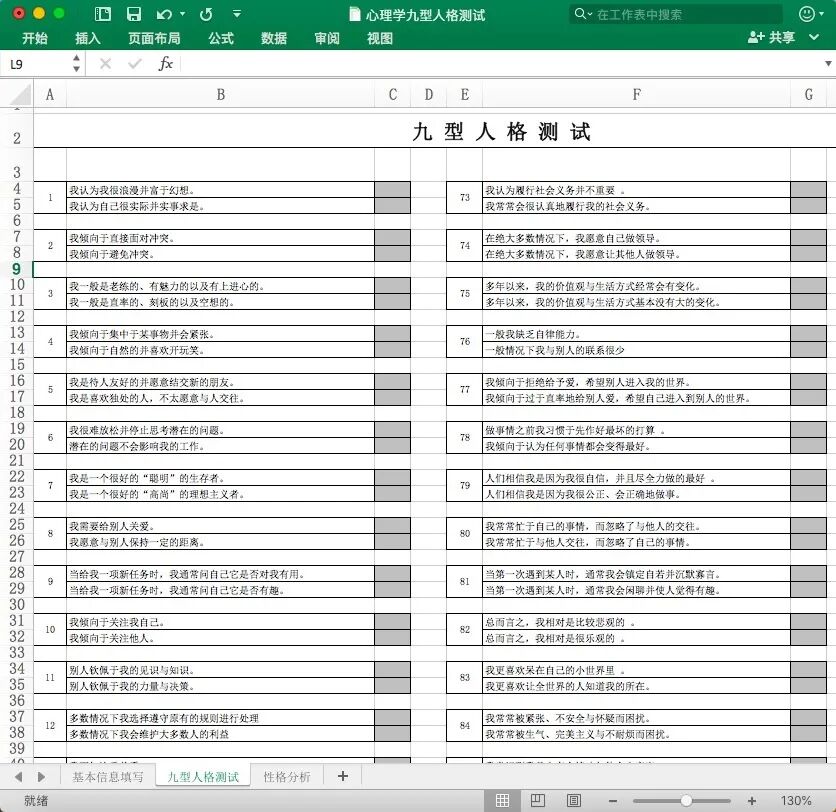
Task: Click the Save disk icon in title bar
Action: pyautogui.click(x=134, y=14)
